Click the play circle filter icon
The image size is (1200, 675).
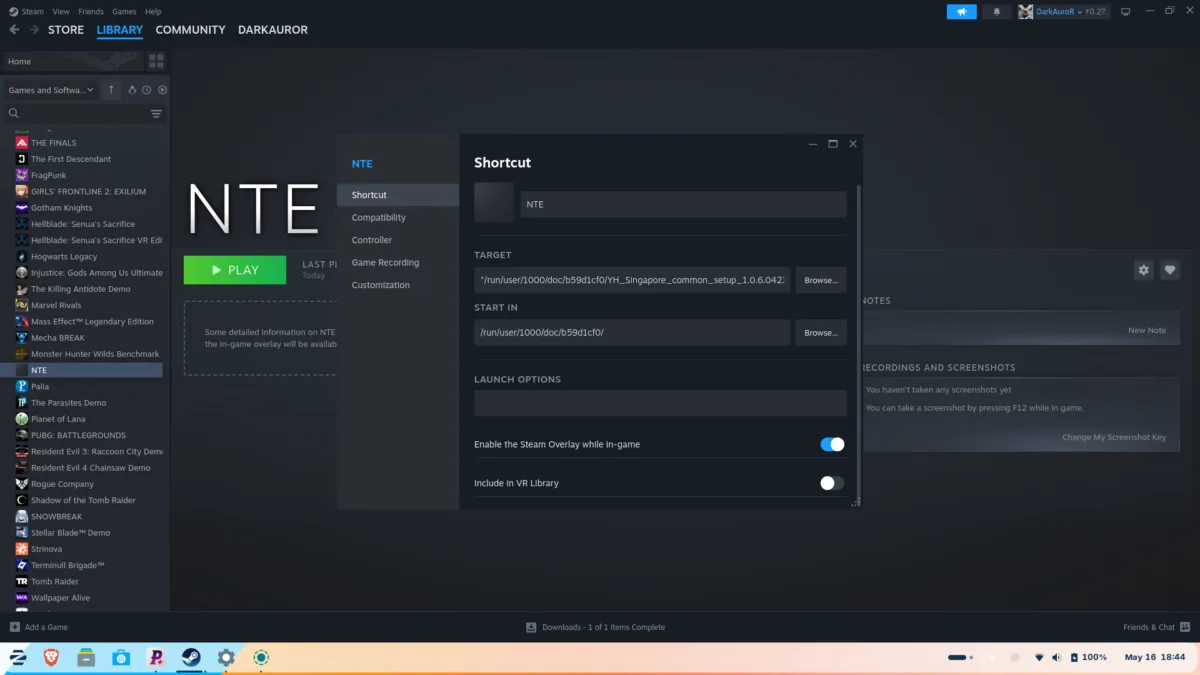pos(162,90)
